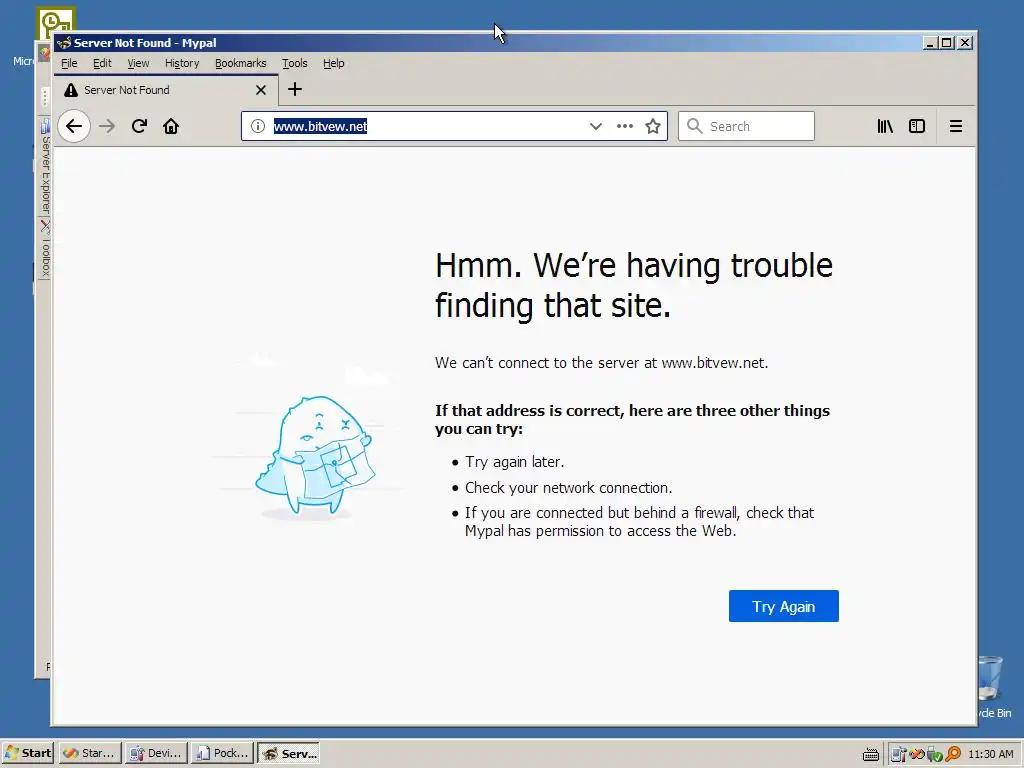Minimize the Mypal window
Viewport: 1024px width, 768px height.
click(931, 43)
